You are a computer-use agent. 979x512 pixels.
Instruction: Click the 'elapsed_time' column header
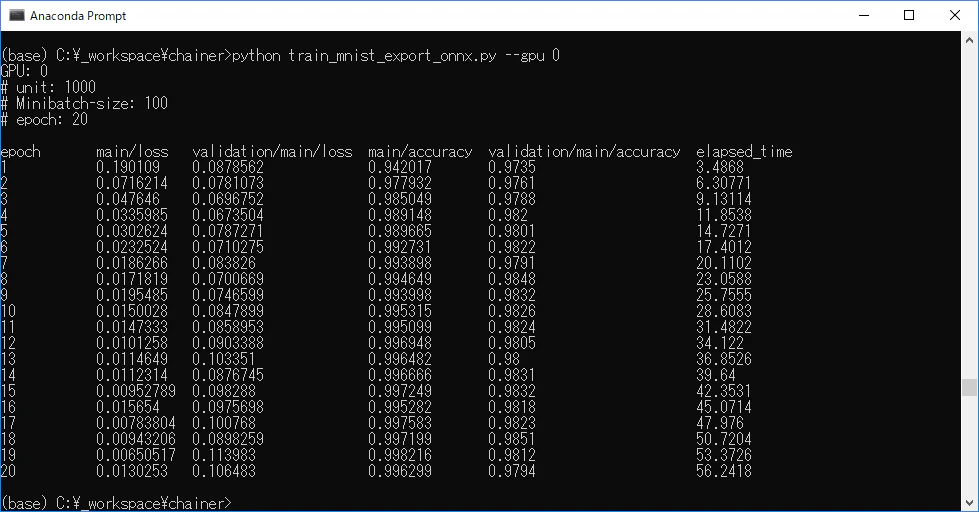click(x=744, y=152)
